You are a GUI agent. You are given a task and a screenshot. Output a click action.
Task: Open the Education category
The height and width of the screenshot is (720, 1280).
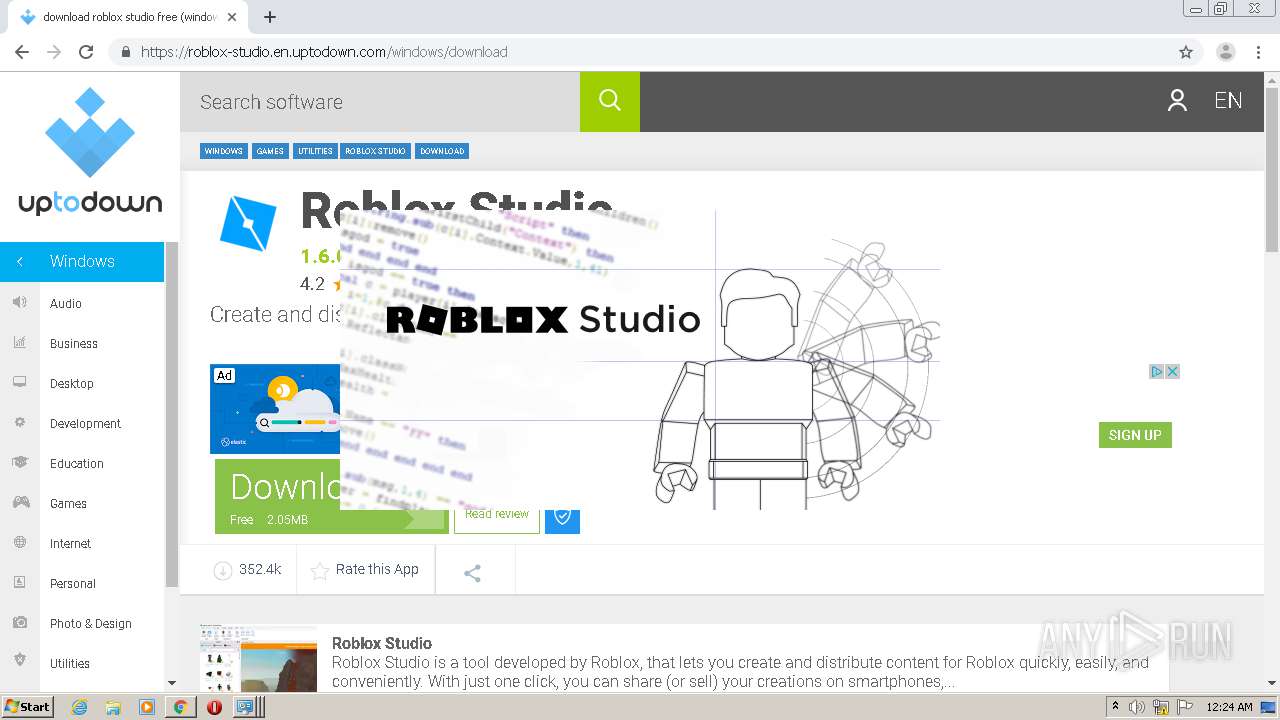tap(77, 463)
